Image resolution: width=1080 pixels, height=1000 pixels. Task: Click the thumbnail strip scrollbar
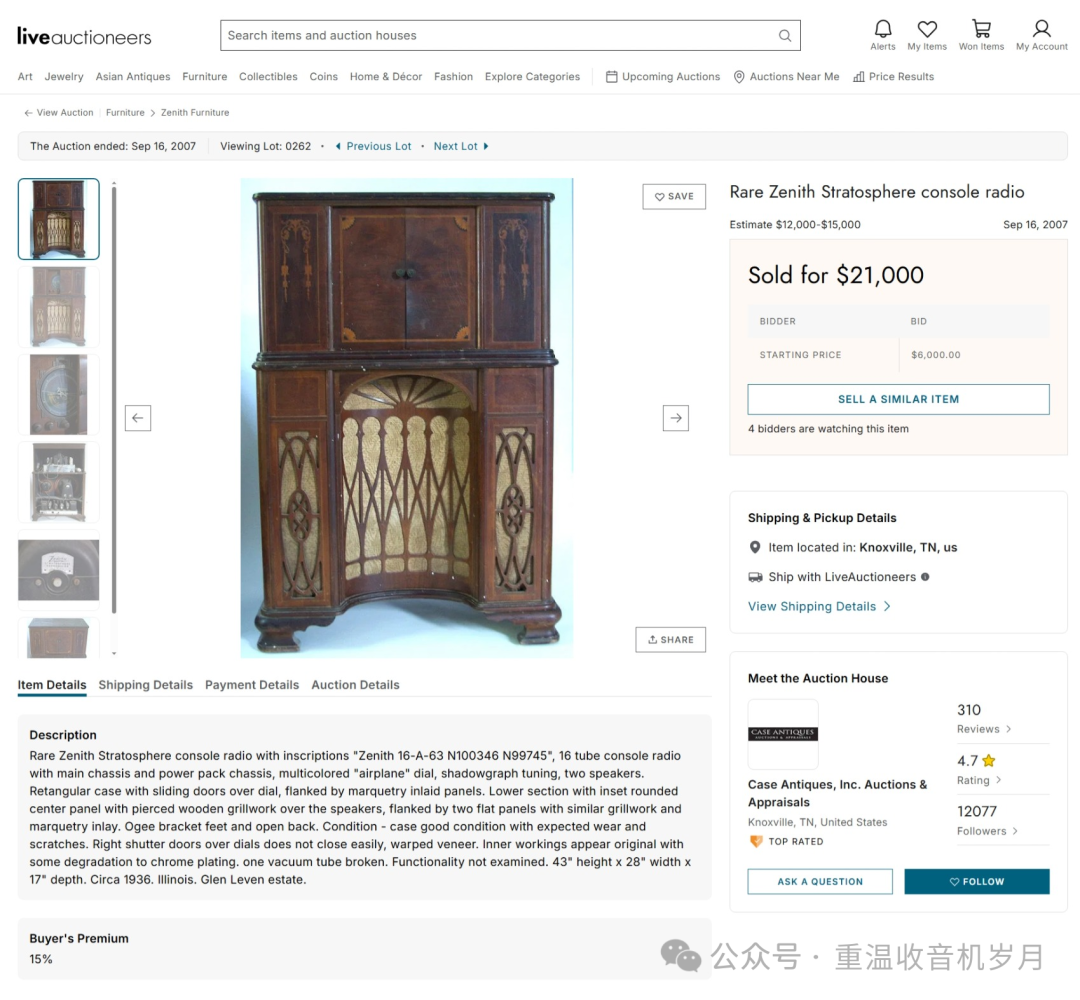[114, 399]
